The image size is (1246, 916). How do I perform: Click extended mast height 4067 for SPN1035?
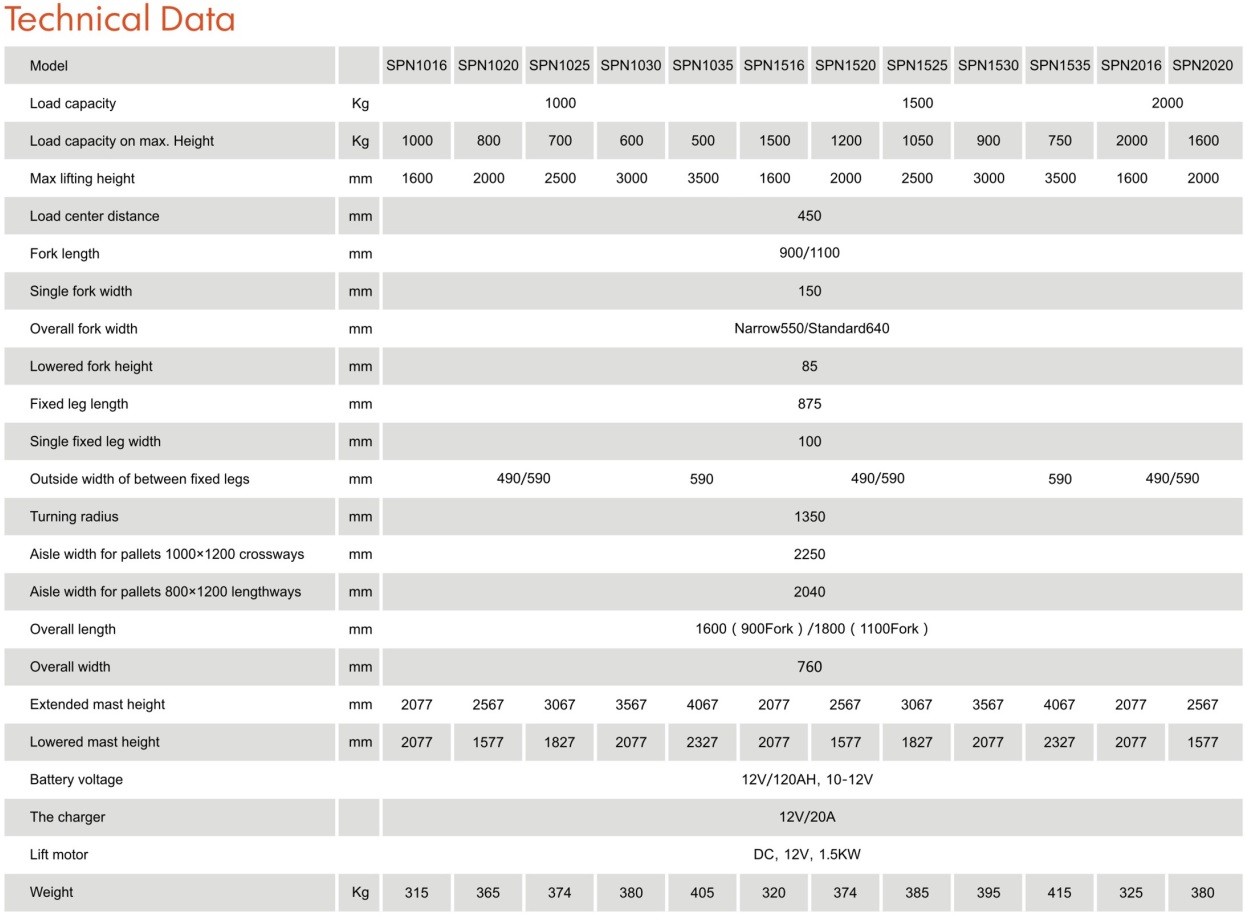pyautogui.click(x=703, y=705)
